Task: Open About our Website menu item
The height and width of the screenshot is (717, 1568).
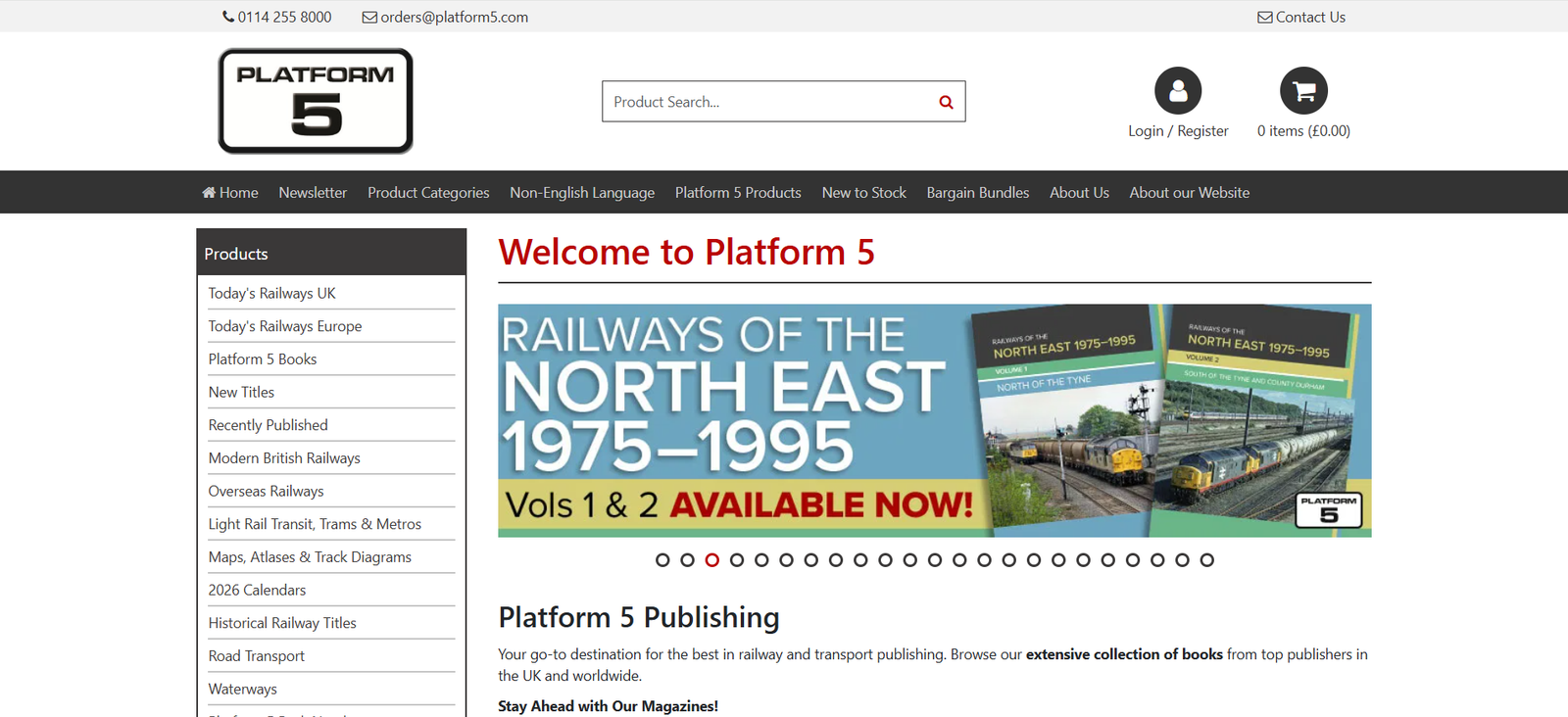Action: point(1190,193)
